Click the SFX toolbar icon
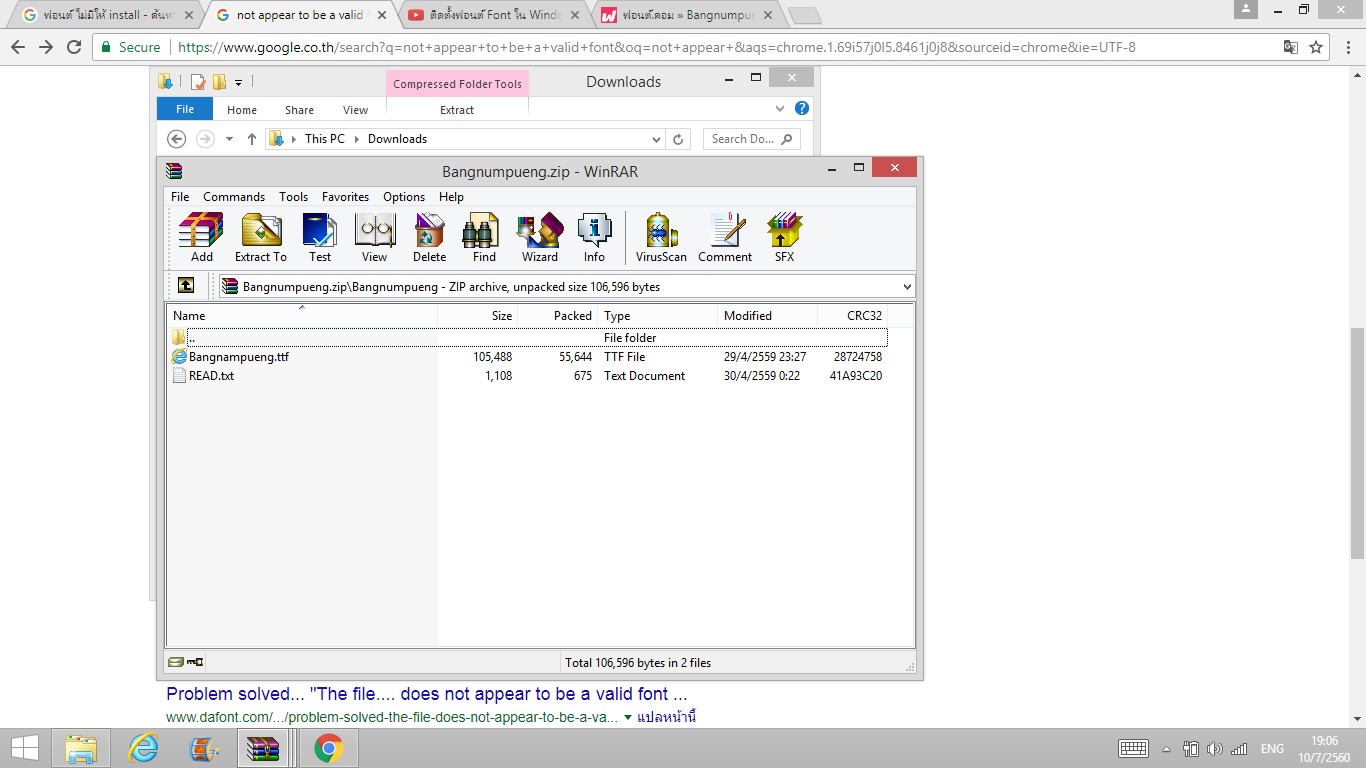The image size is (1366, 768). coord(784,238)
